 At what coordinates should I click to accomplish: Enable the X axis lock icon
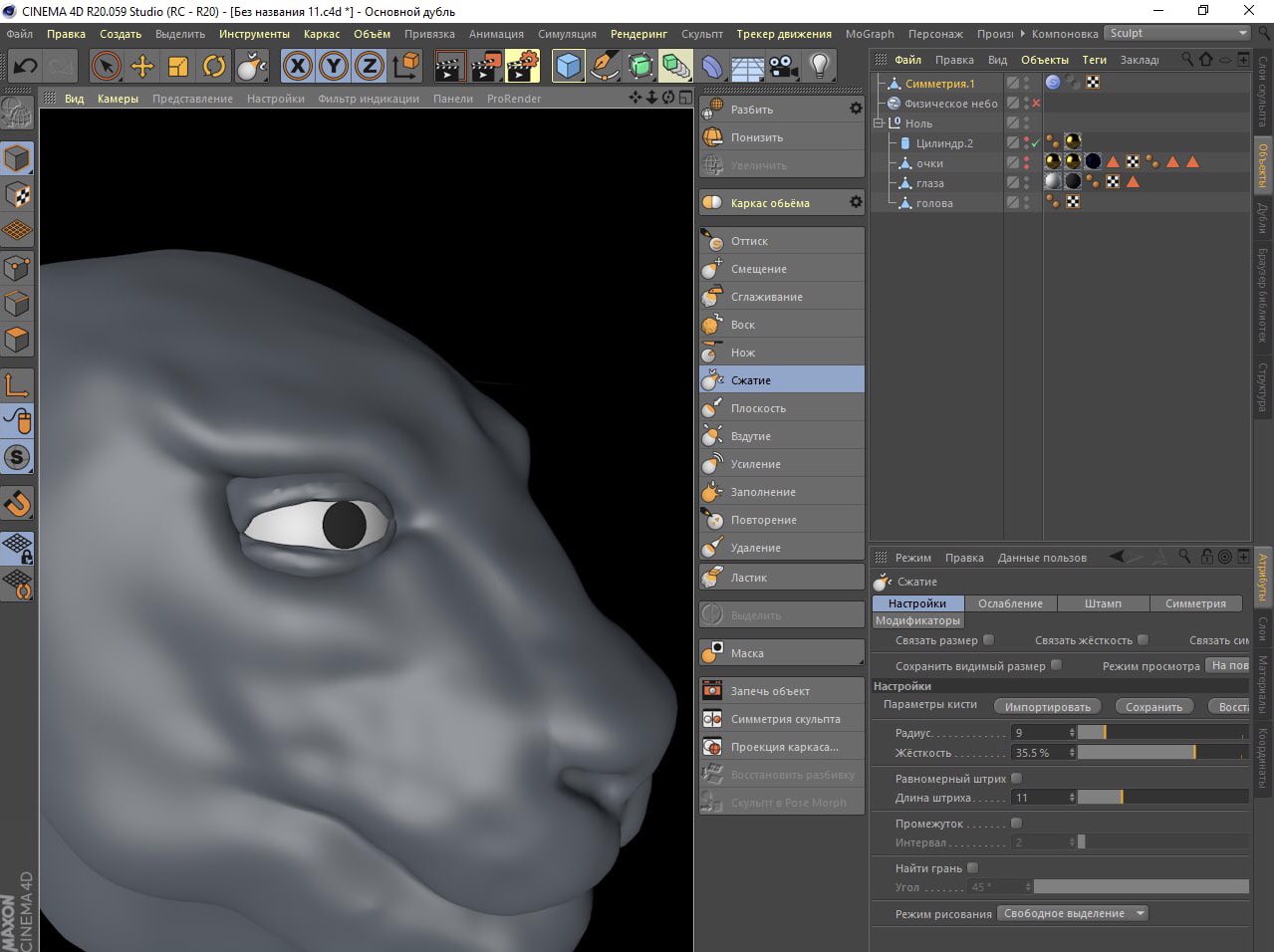(297, 67)
